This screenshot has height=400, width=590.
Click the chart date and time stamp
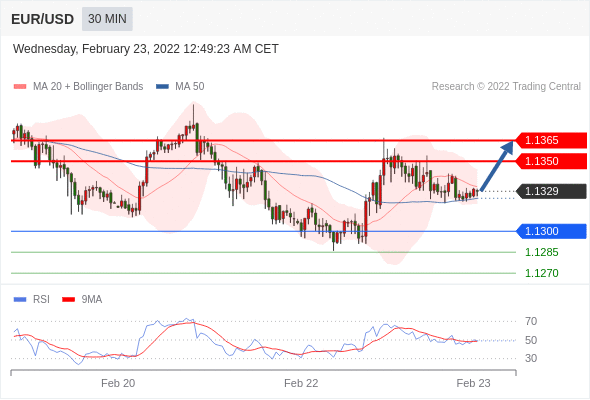[x=146, y=49]
